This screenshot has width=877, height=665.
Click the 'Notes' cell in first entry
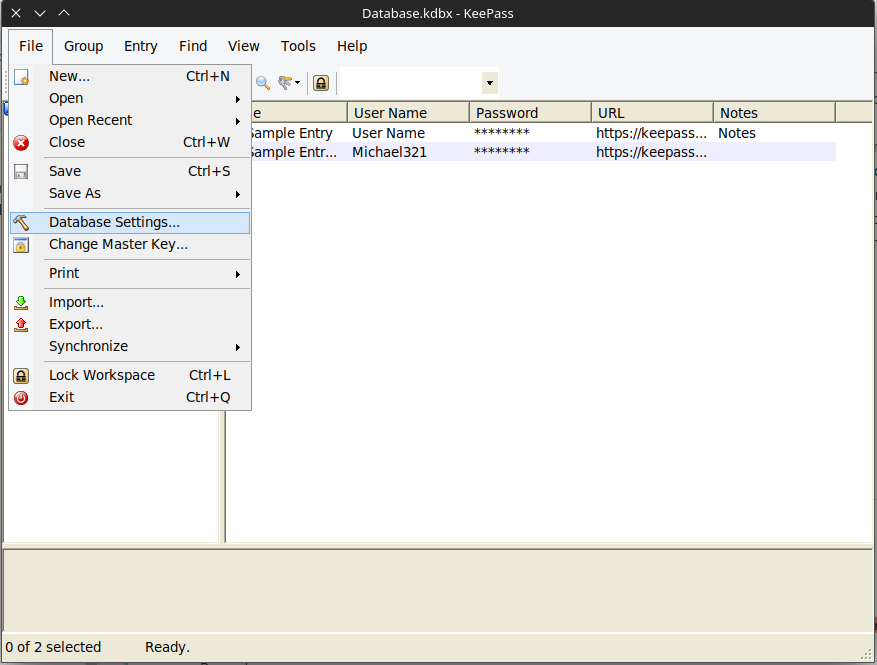pyautogui.click(x=737, y=134)
